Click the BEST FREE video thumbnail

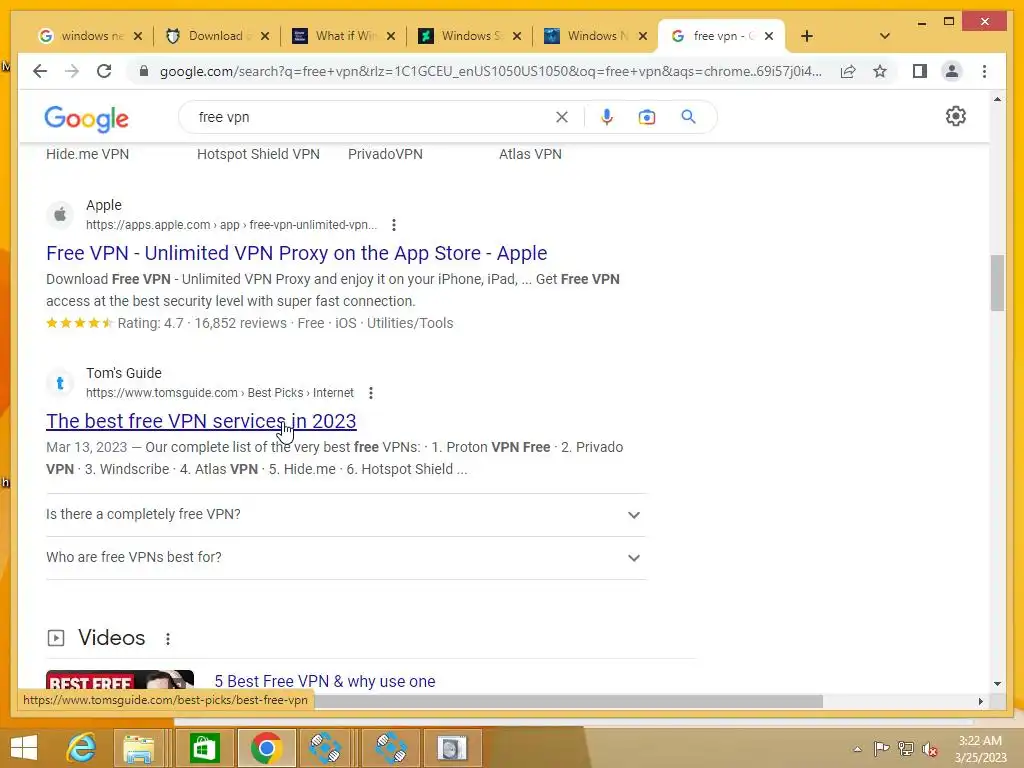coord(120,680)
